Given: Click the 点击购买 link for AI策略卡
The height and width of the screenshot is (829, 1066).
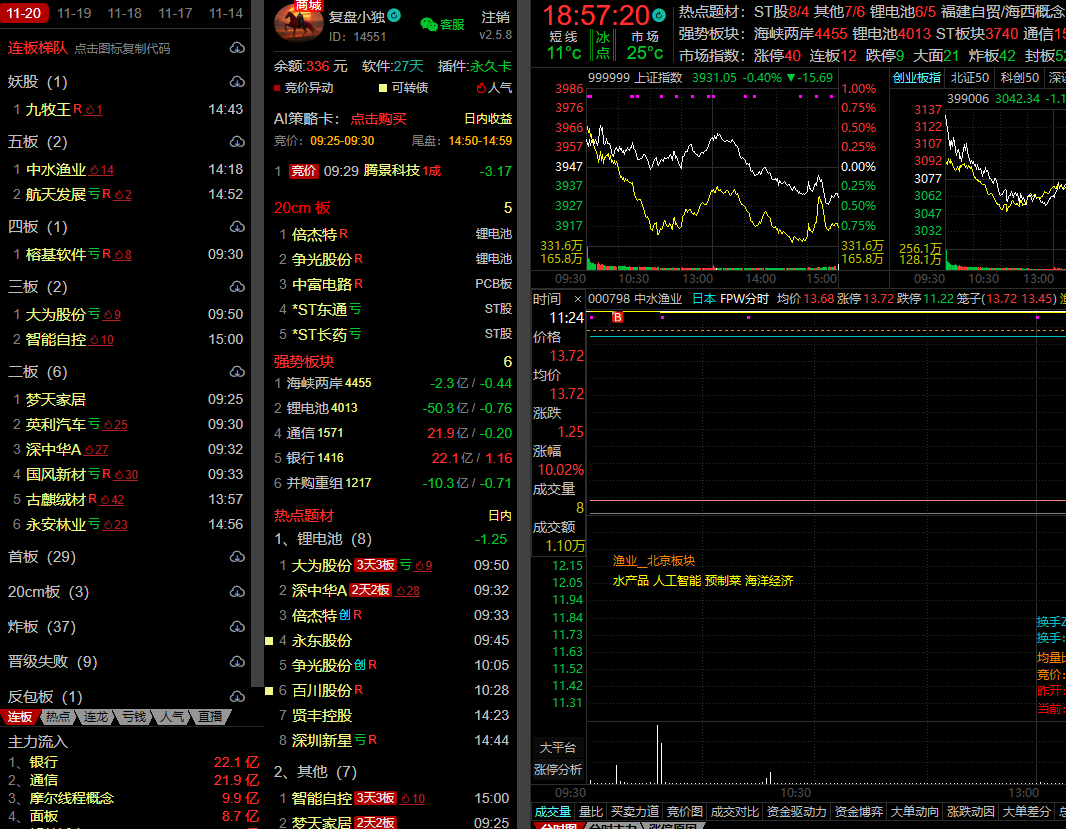Looking at the screenshot, I should click(x=378, y=119).
